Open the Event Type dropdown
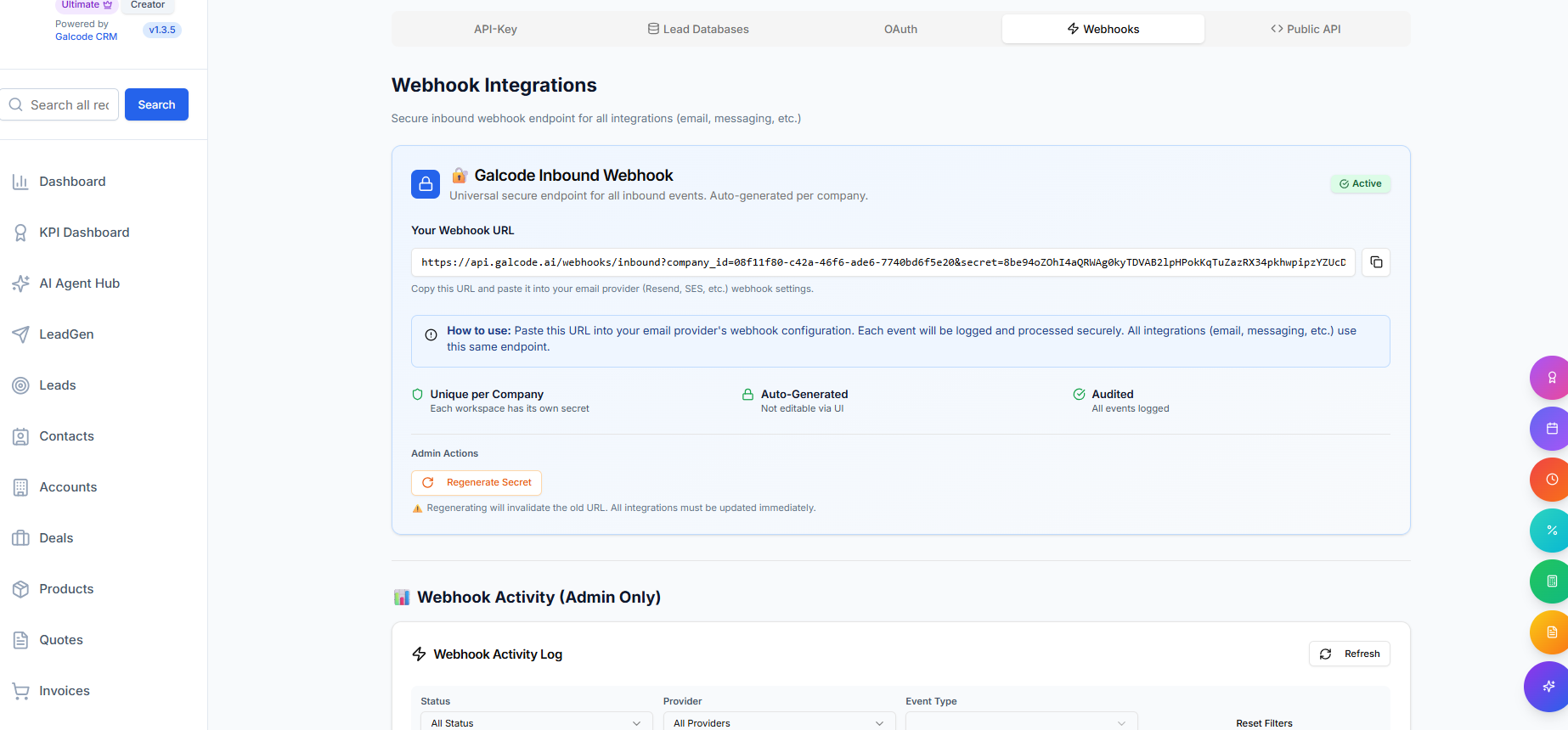This screenshot has height=730, width=1568. click(1021, 722)
